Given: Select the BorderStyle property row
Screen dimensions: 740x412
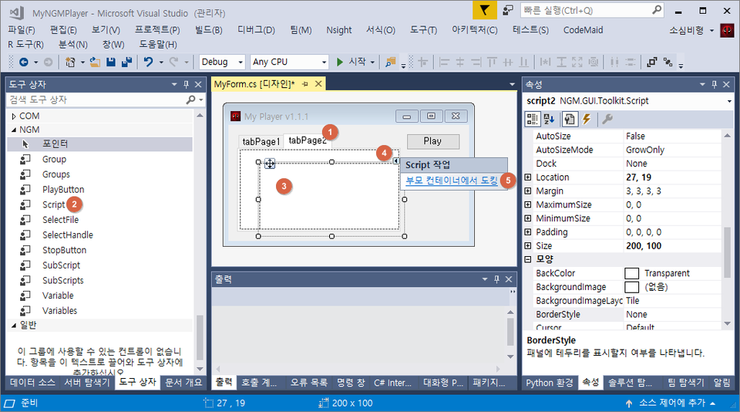Looking at the screenshot, I should coord(624,314).
